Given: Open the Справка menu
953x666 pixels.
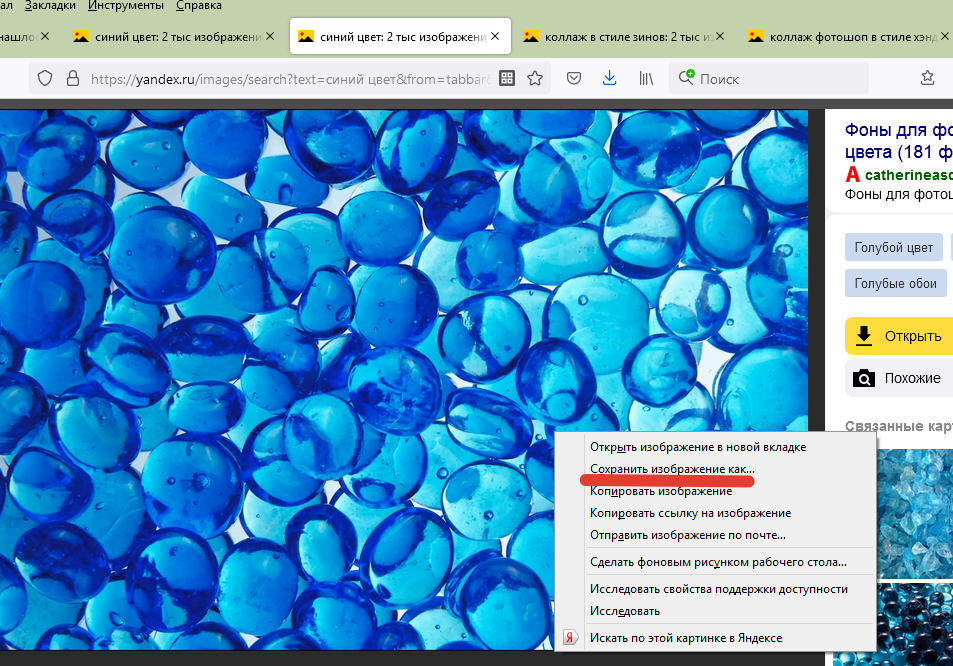Looking at the screenshot, I should 199,5.
